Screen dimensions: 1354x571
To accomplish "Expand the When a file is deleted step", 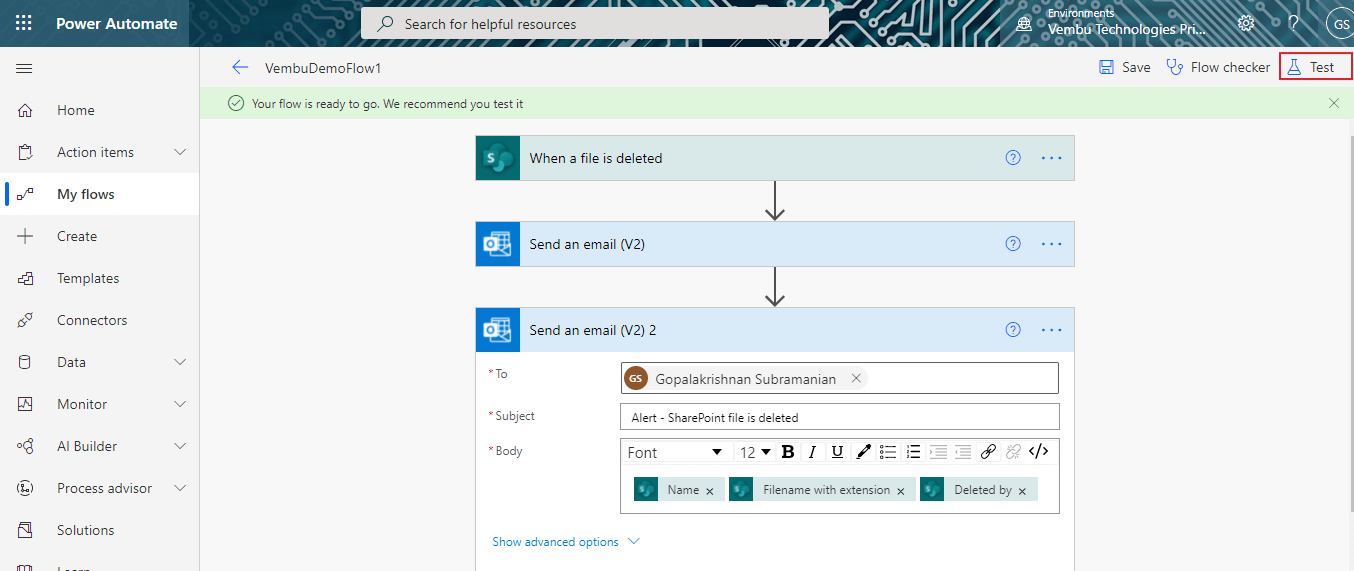I will click(775, 158).
